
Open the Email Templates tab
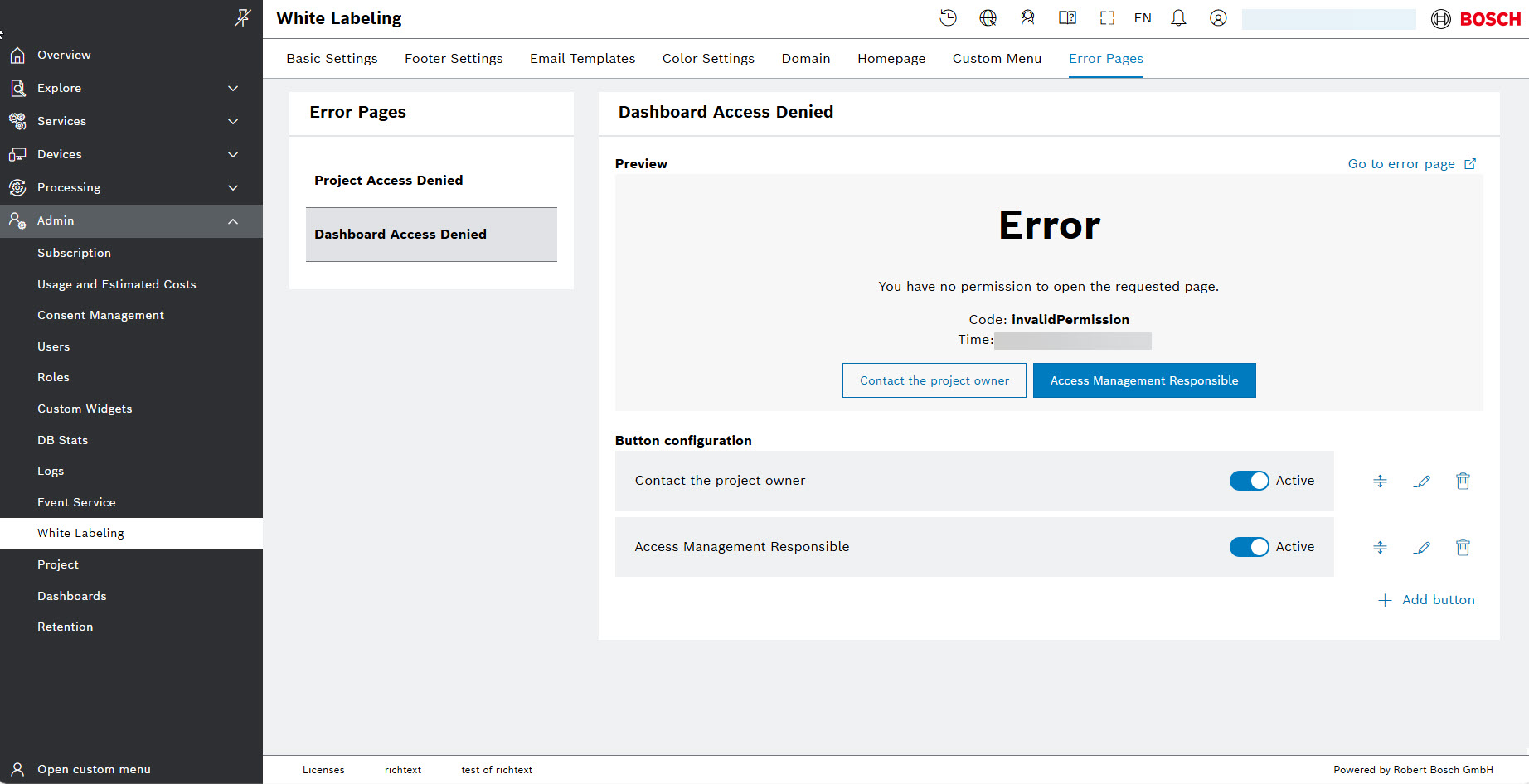pos(582,59)
